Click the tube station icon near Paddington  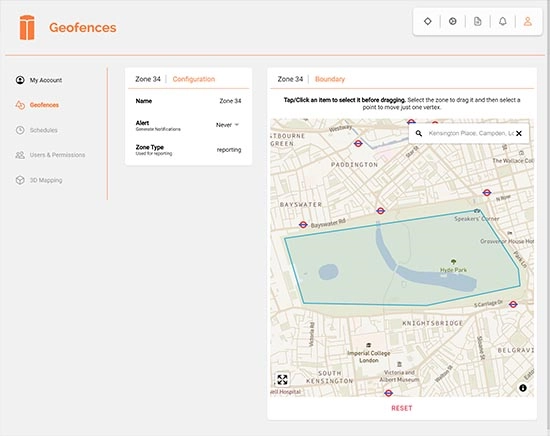point(358,143)
